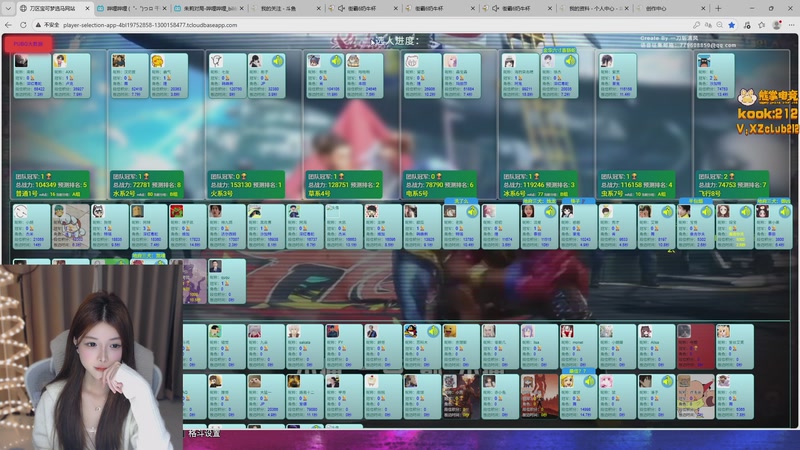Image resolution: width=800 pixels, height=450 pixels.
Task: Open the read aloud icon in the address bar
Action: pos(708,24)
